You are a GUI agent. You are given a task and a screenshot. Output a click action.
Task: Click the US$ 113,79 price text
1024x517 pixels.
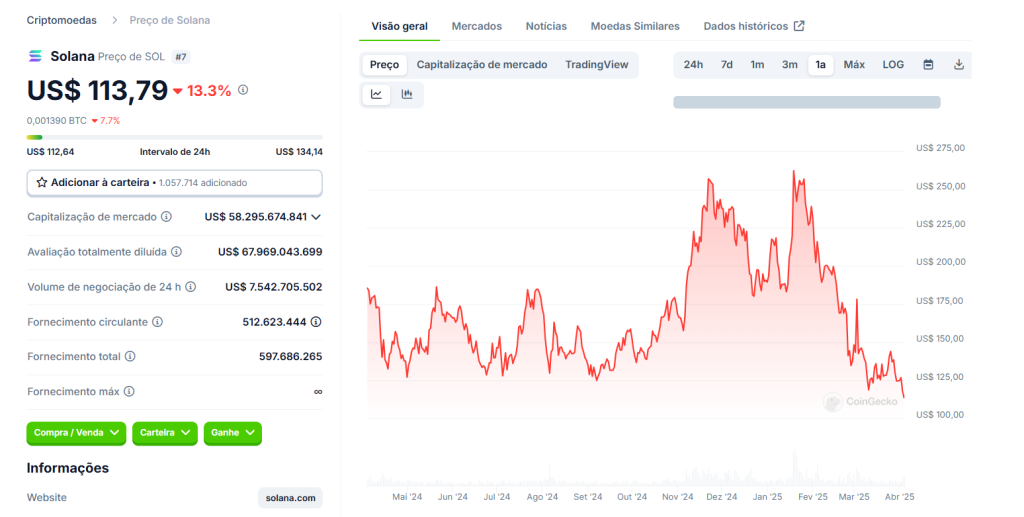coord(97,90)
